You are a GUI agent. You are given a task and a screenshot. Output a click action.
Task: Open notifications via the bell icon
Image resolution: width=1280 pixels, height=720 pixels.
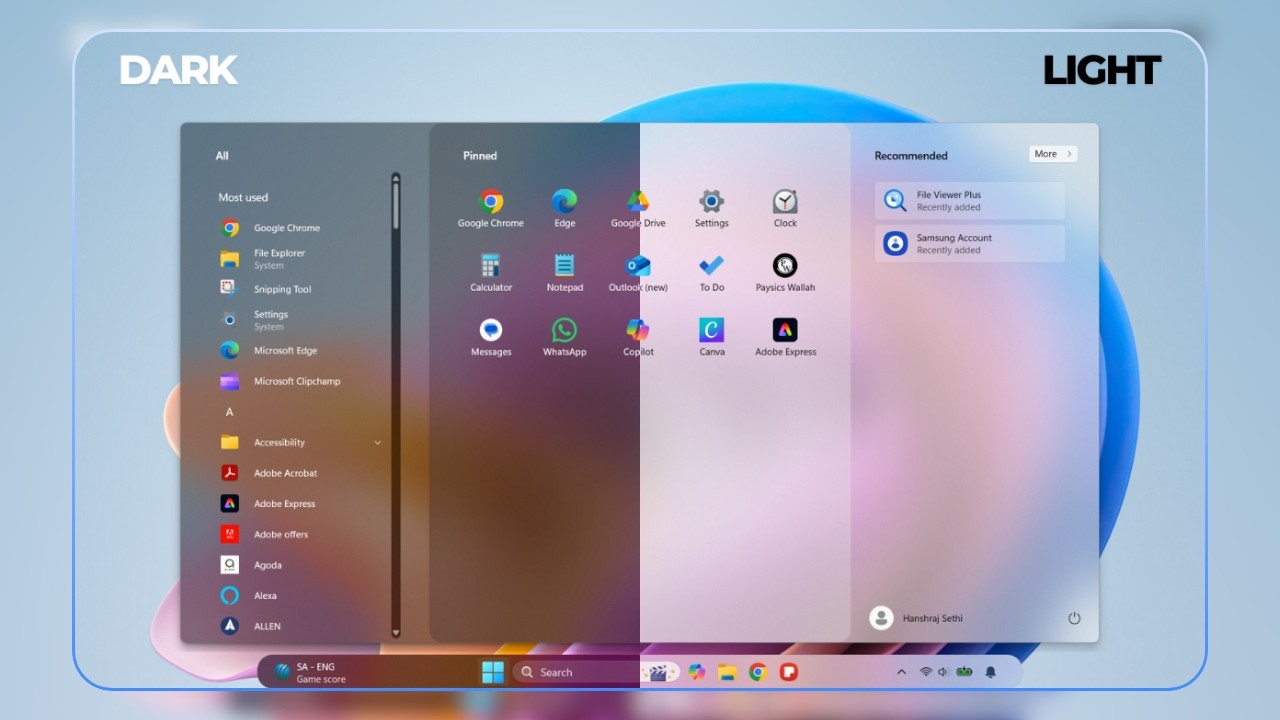tap(991, 672)
